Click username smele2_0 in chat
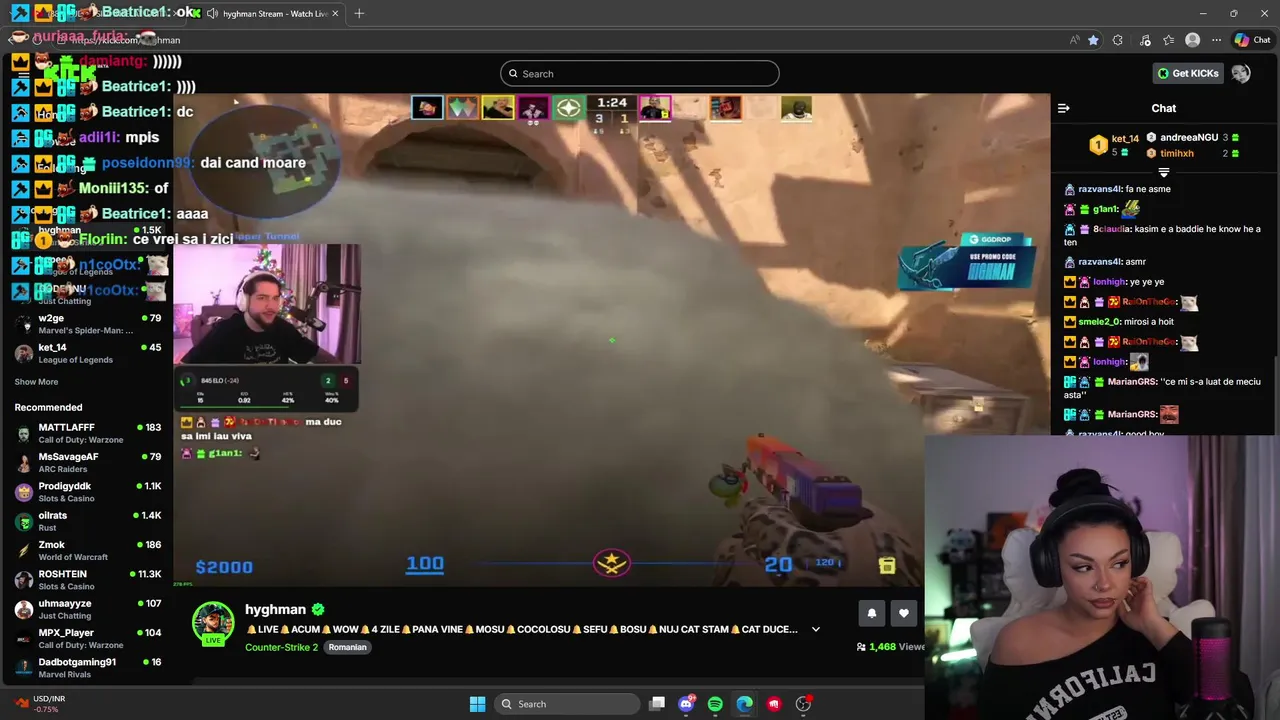Screen dimensions: 1280x720 pos(1097,322)
